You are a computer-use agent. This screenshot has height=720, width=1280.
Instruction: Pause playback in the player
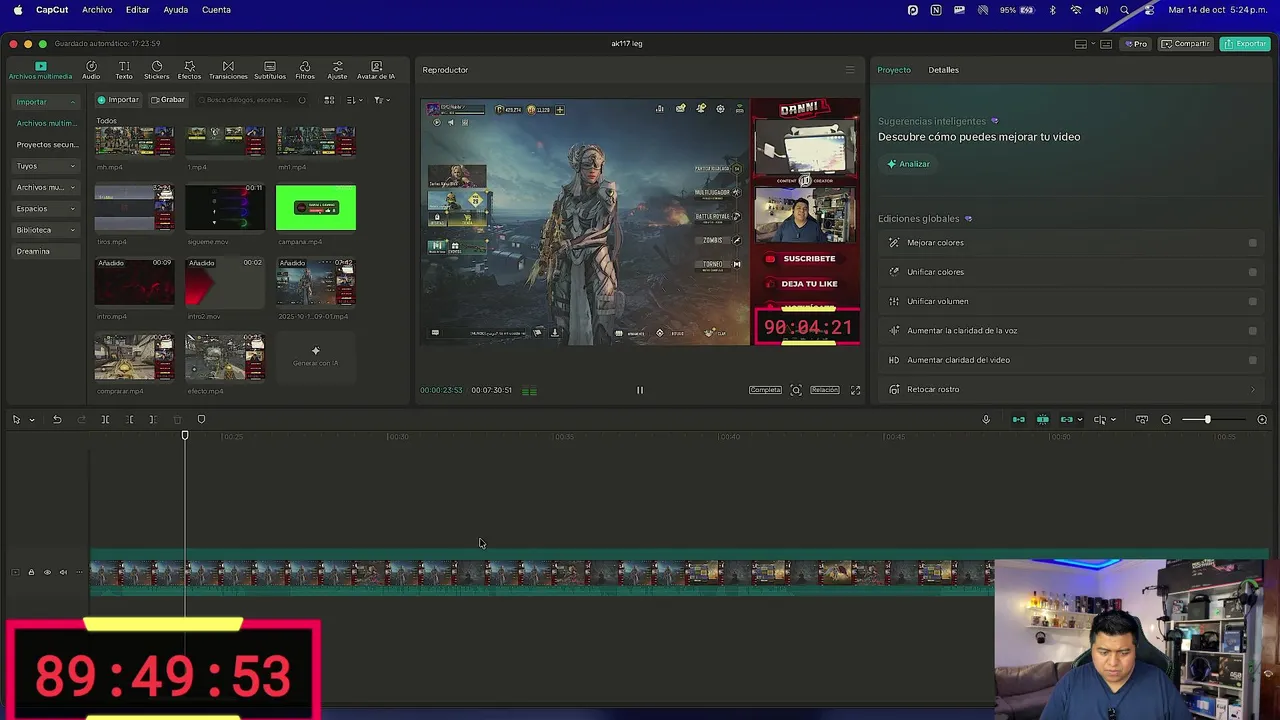[x=640, y=390]
